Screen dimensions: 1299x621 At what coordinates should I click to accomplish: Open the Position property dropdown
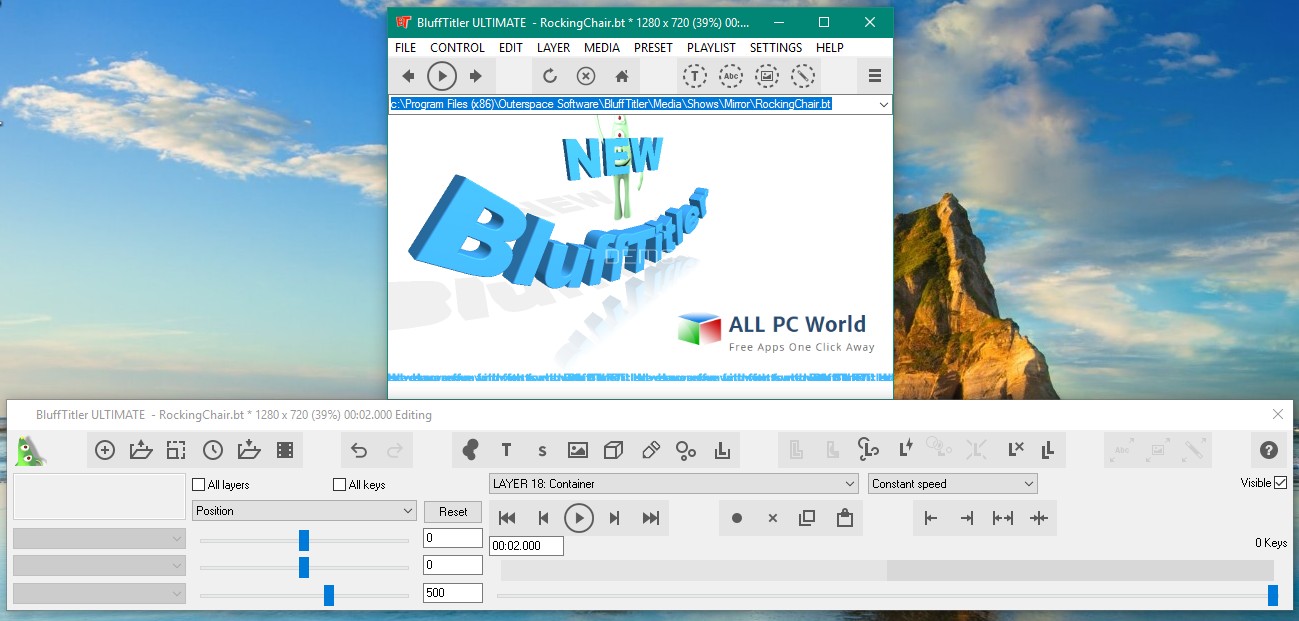tap(304, 511)
